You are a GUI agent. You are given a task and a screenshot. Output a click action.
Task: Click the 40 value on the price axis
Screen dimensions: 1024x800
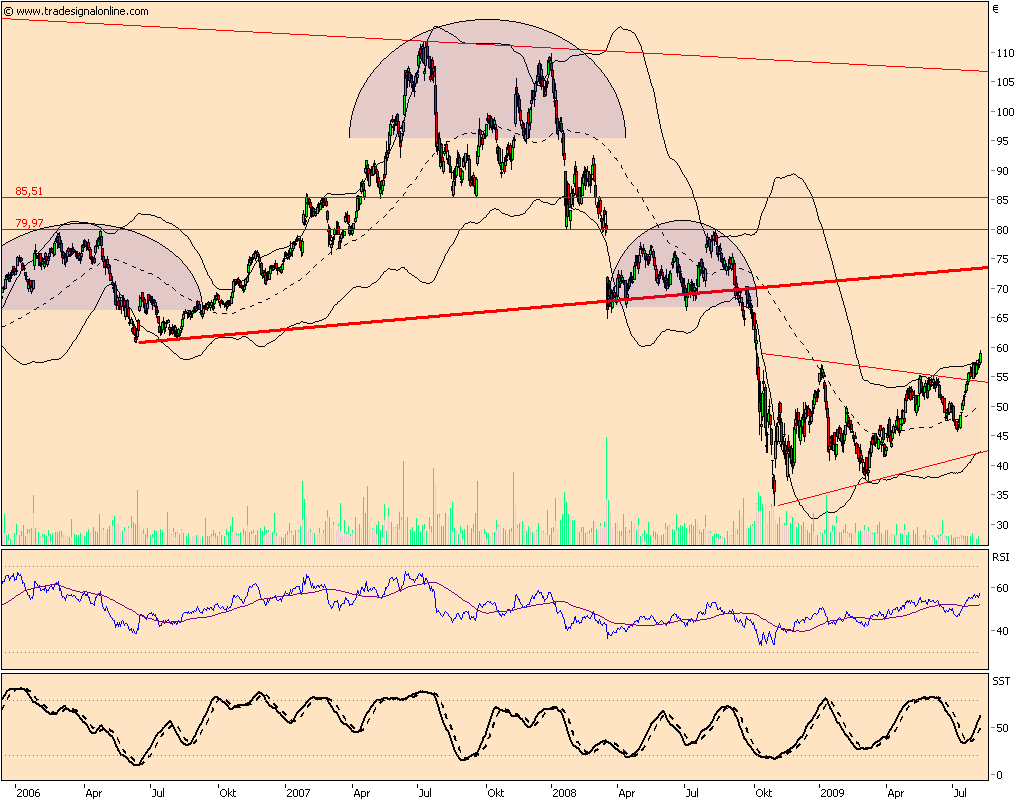click(x=1002, y=466)
